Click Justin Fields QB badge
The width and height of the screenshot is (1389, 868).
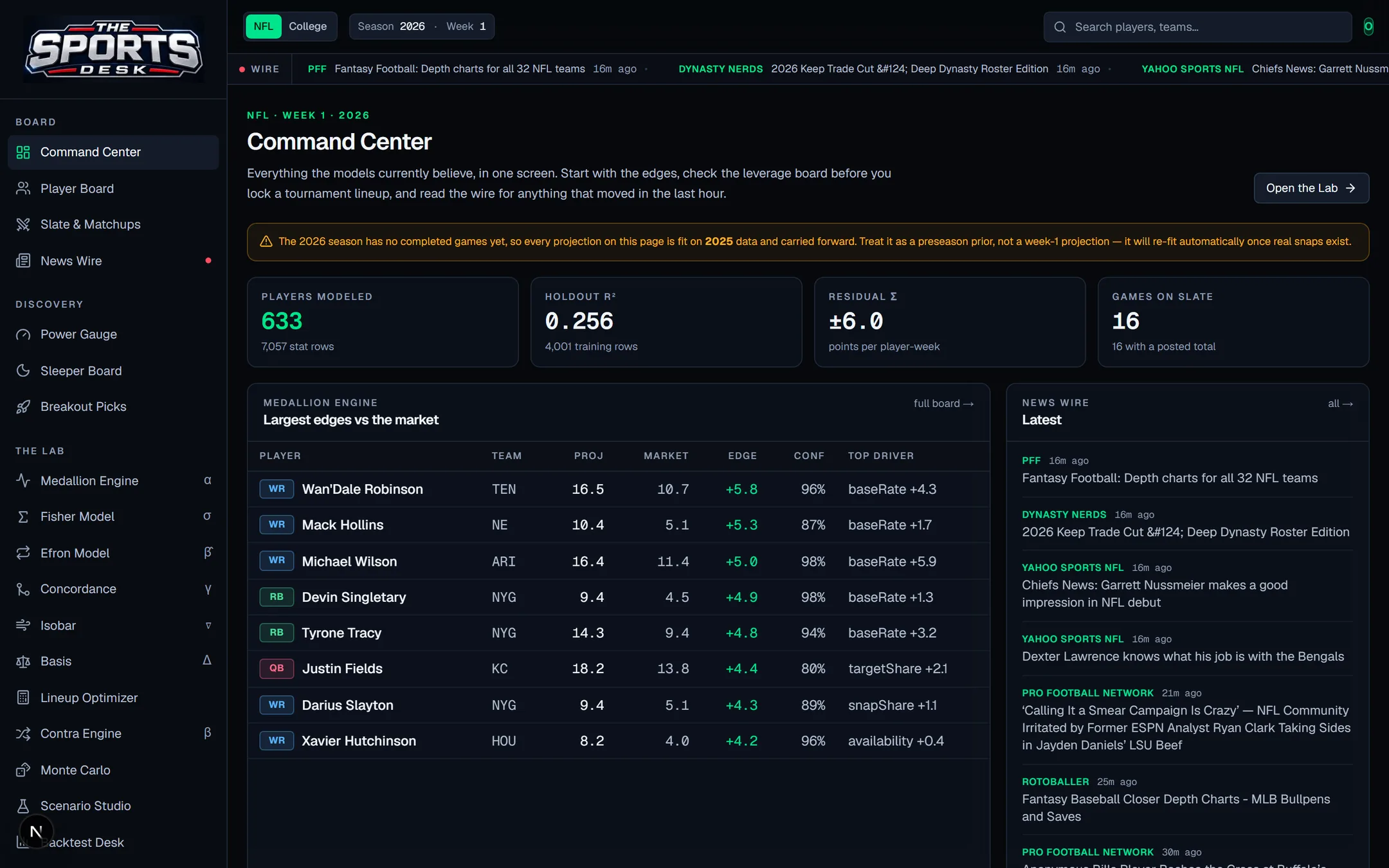tap(277, 669)
